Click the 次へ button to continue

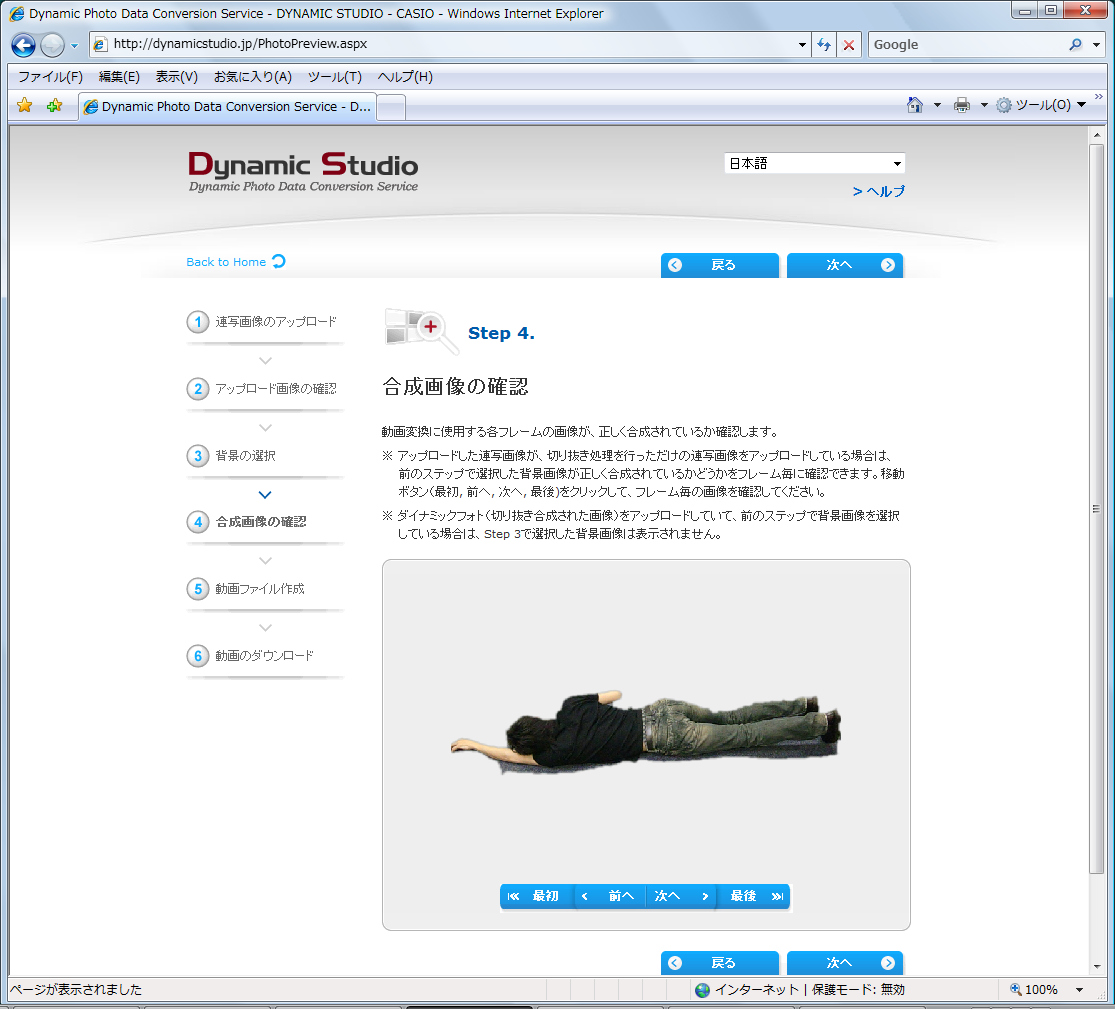coord(844,265)
